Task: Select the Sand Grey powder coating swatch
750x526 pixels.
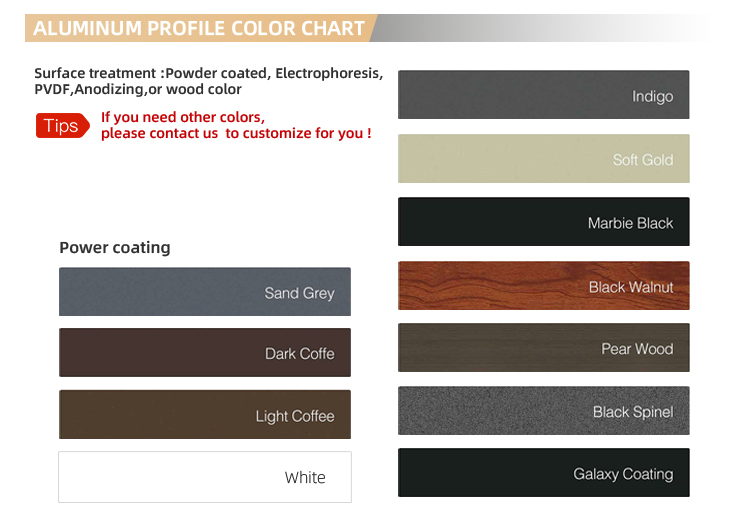Action: coord(205,292)
